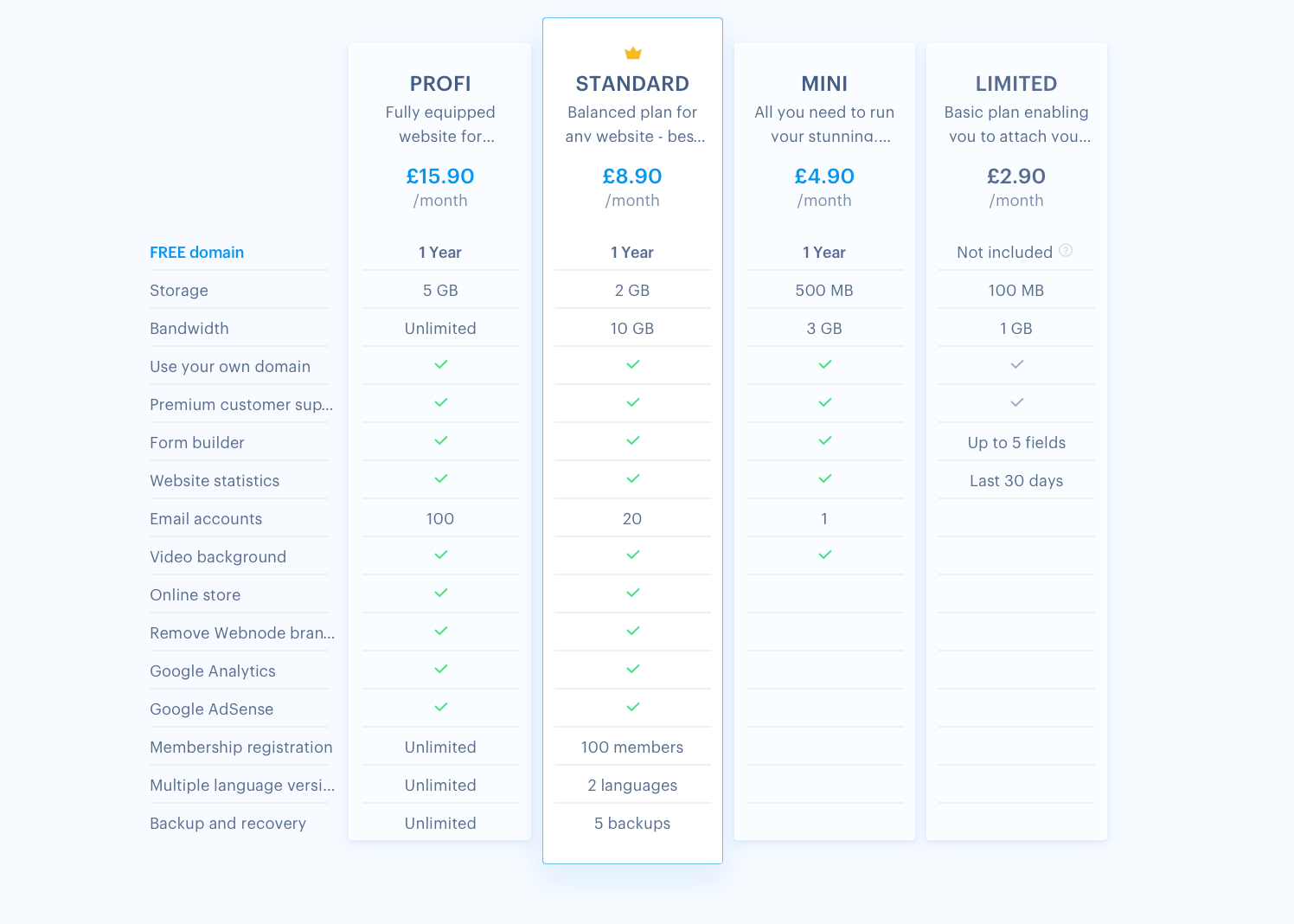Click the Backup and recovery row label
The image size is (1294, 924).
(x=228, y=824)
